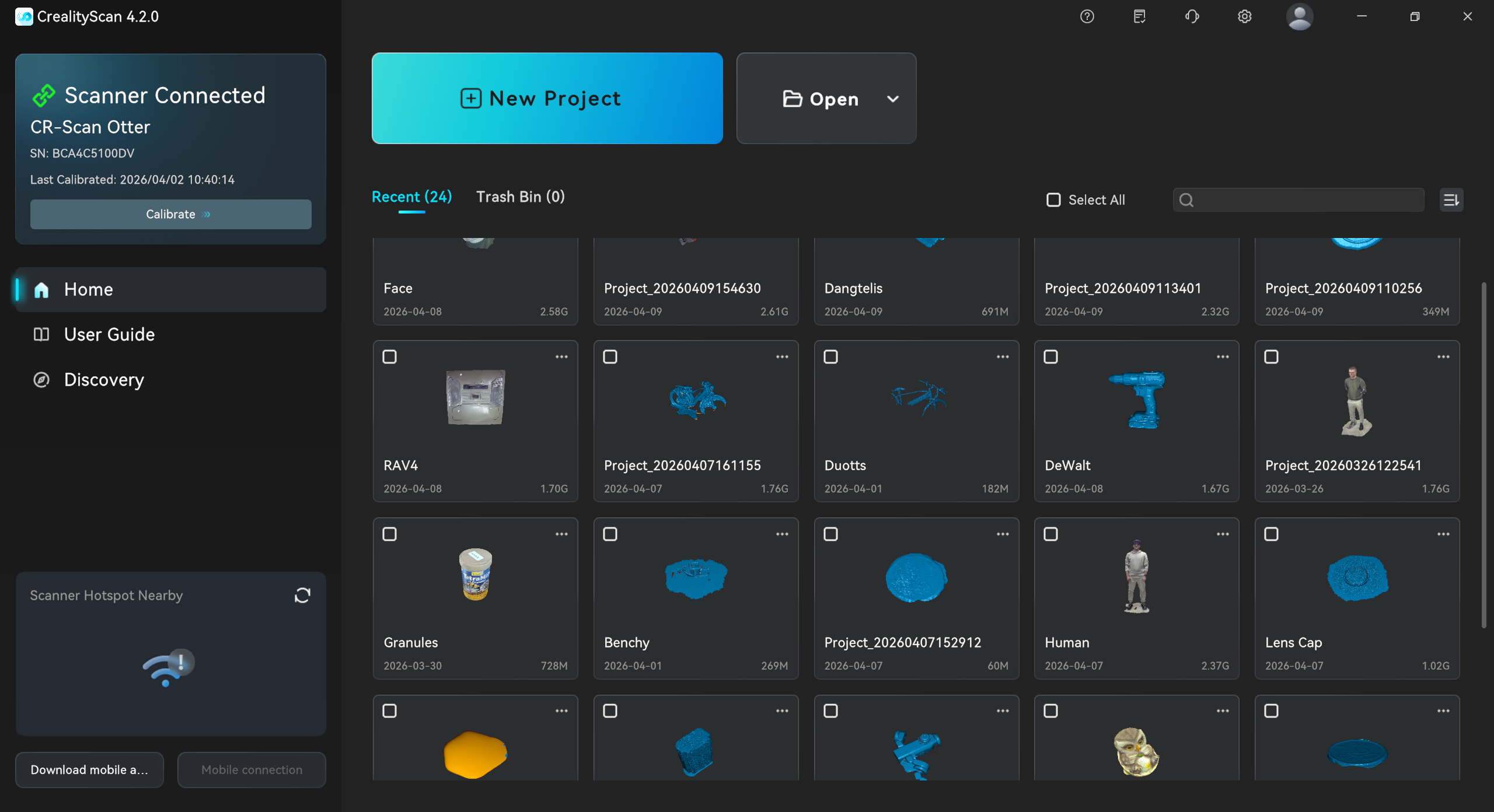Open the User Guide menu item

coord(109,334)
